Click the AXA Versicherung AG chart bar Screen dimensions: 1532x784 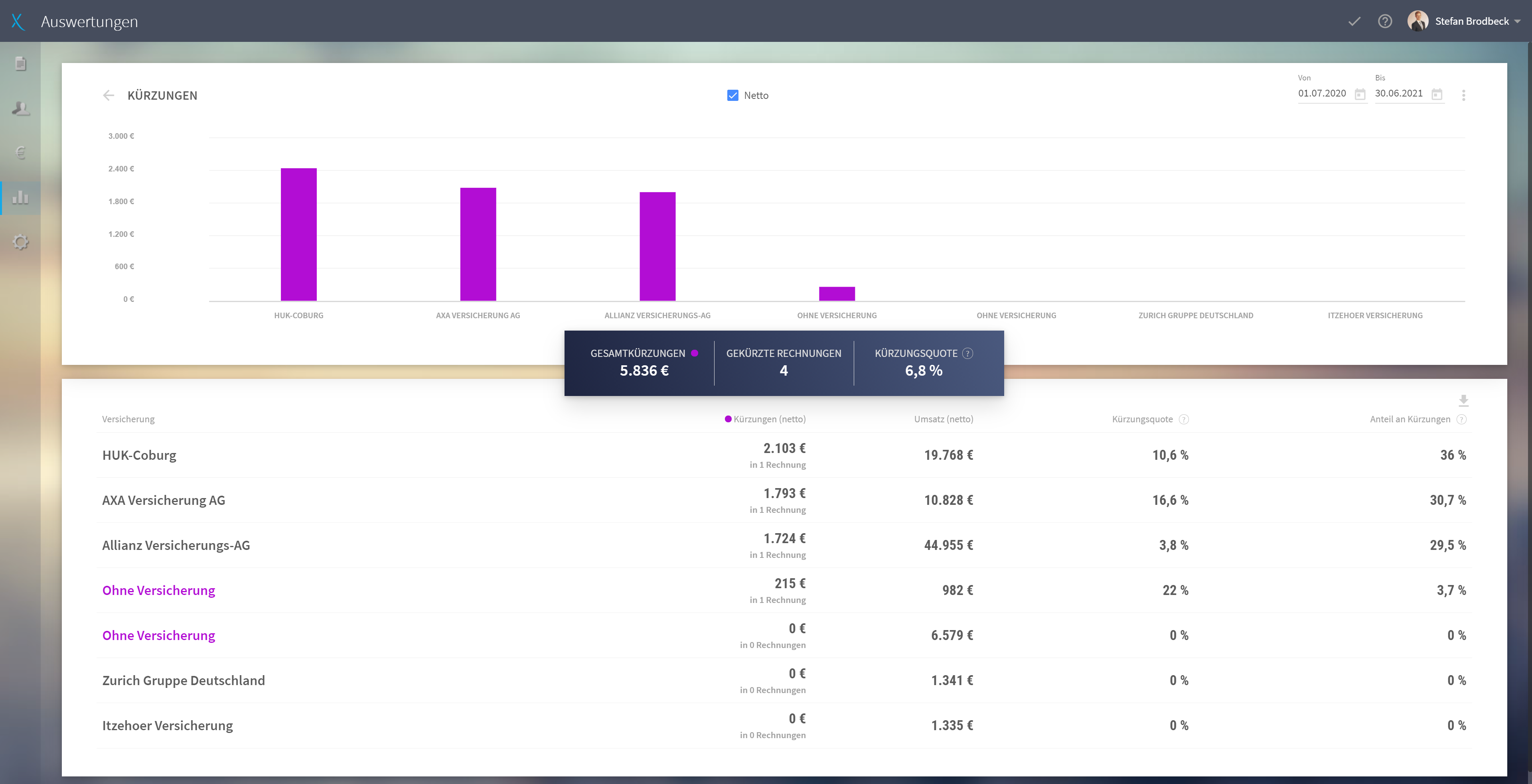pos(478,244)
